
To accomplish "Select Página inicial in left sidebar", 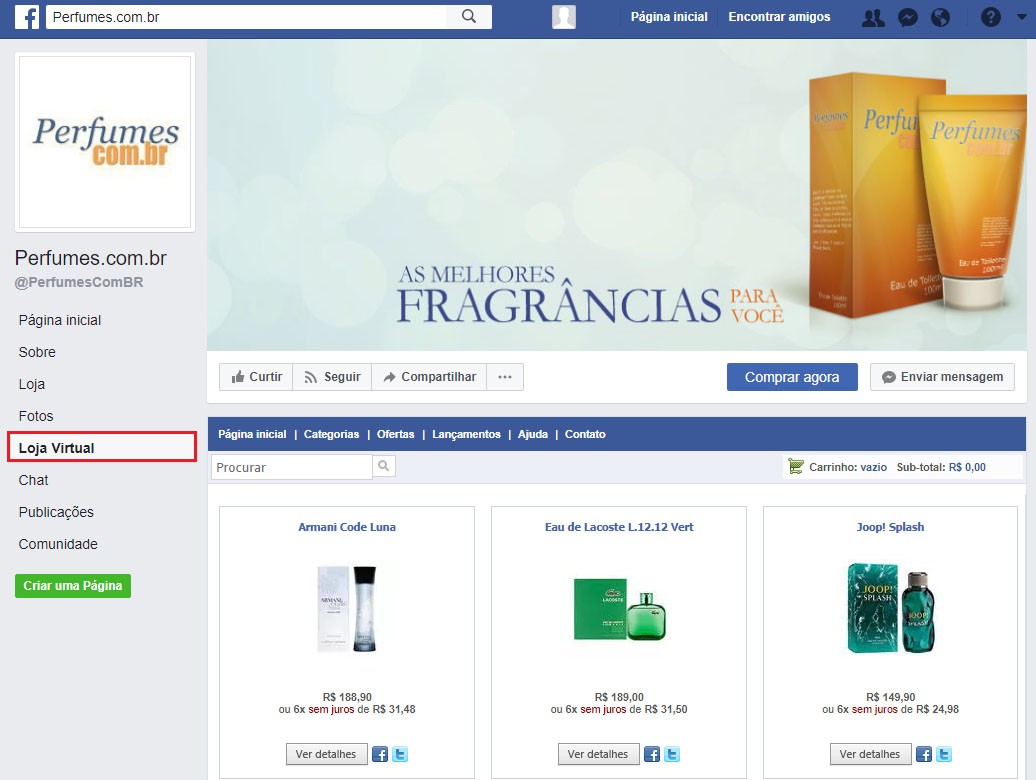I will coord(59,320).
